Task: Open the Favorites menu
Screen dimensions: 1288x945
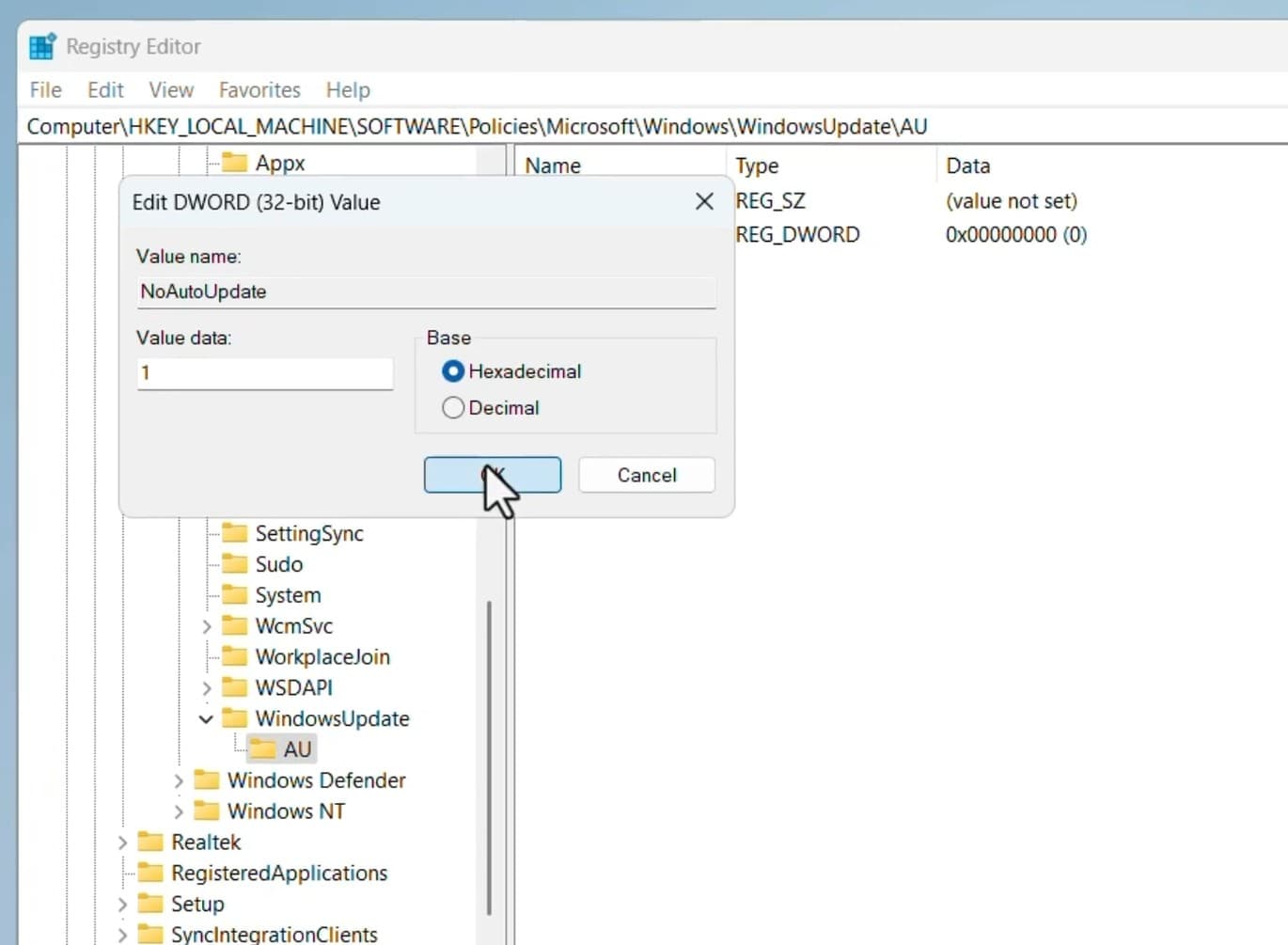Action: [259, 90]
